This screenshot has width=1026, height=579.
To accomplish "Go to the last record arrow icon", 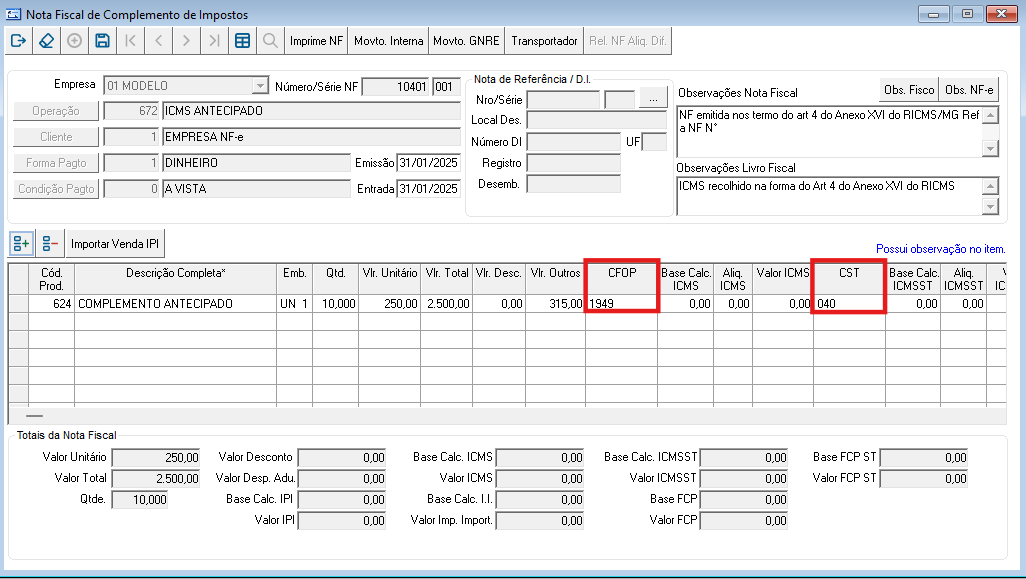I will coord(214,41).
